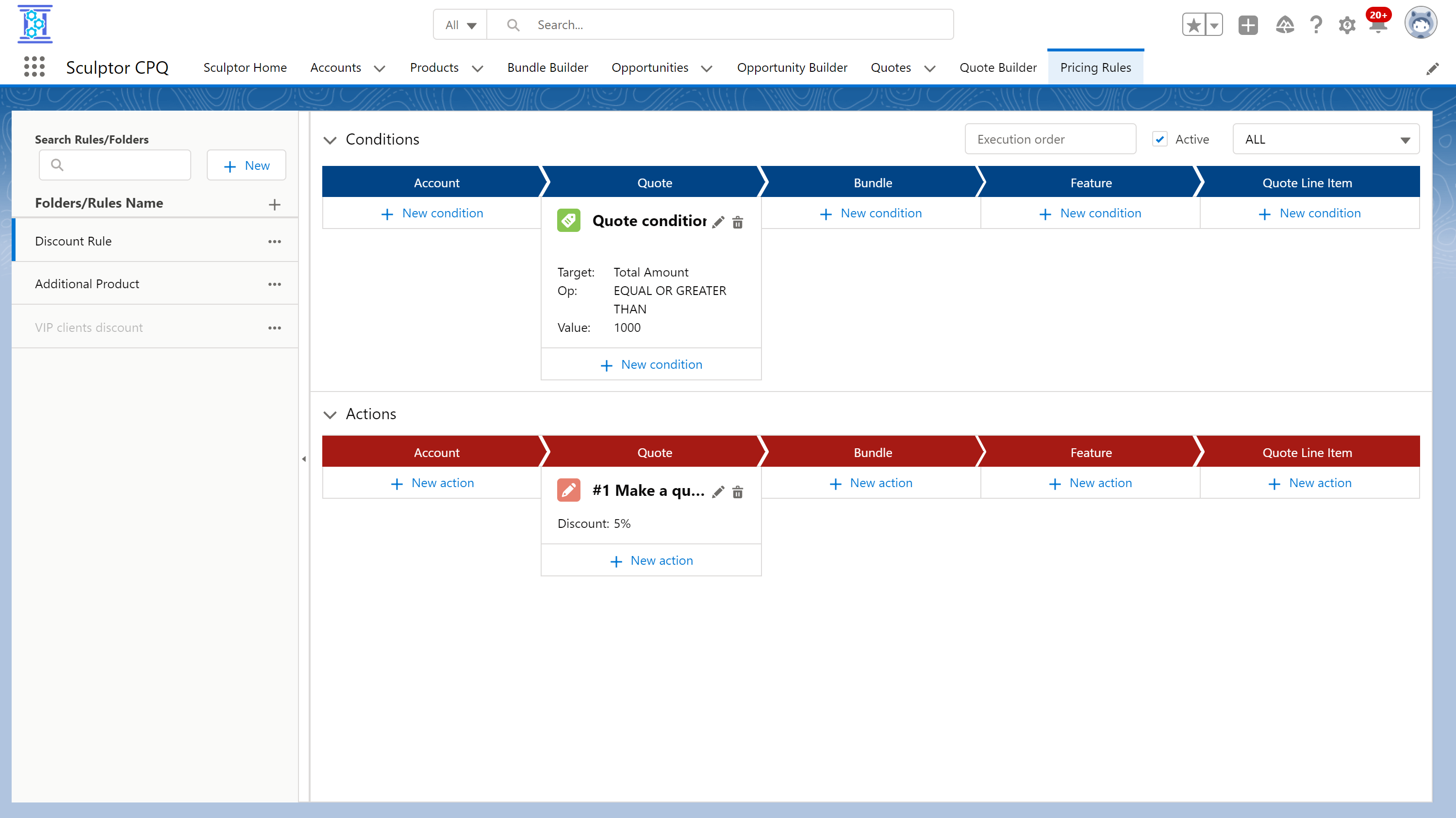This screenshot has height=818, width=1456.
Task: Click the New rule button
Action: (247, 165)
